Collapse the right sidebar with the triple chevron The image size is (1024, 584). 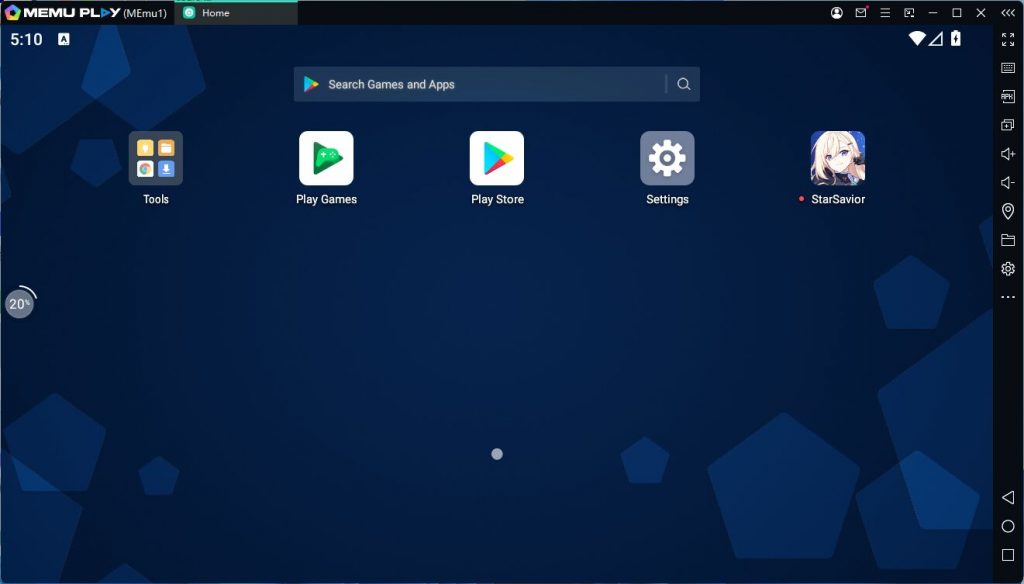click(x=1008, y=13)
